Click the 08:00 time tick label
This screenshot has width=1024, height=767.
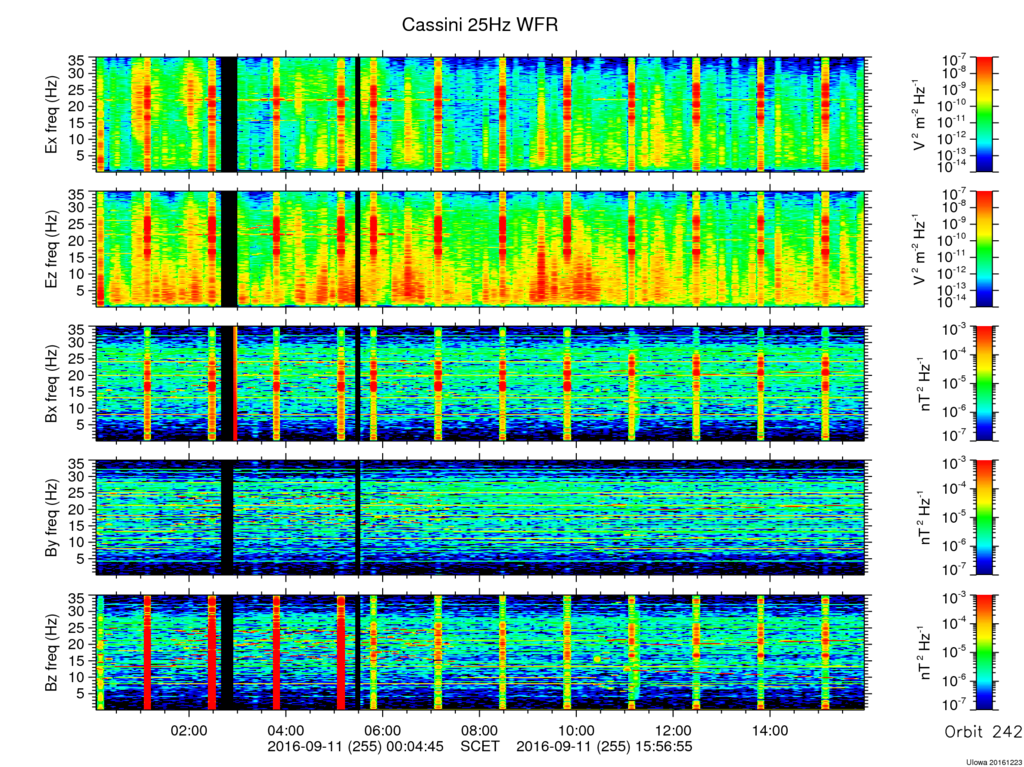pos(480,730)
